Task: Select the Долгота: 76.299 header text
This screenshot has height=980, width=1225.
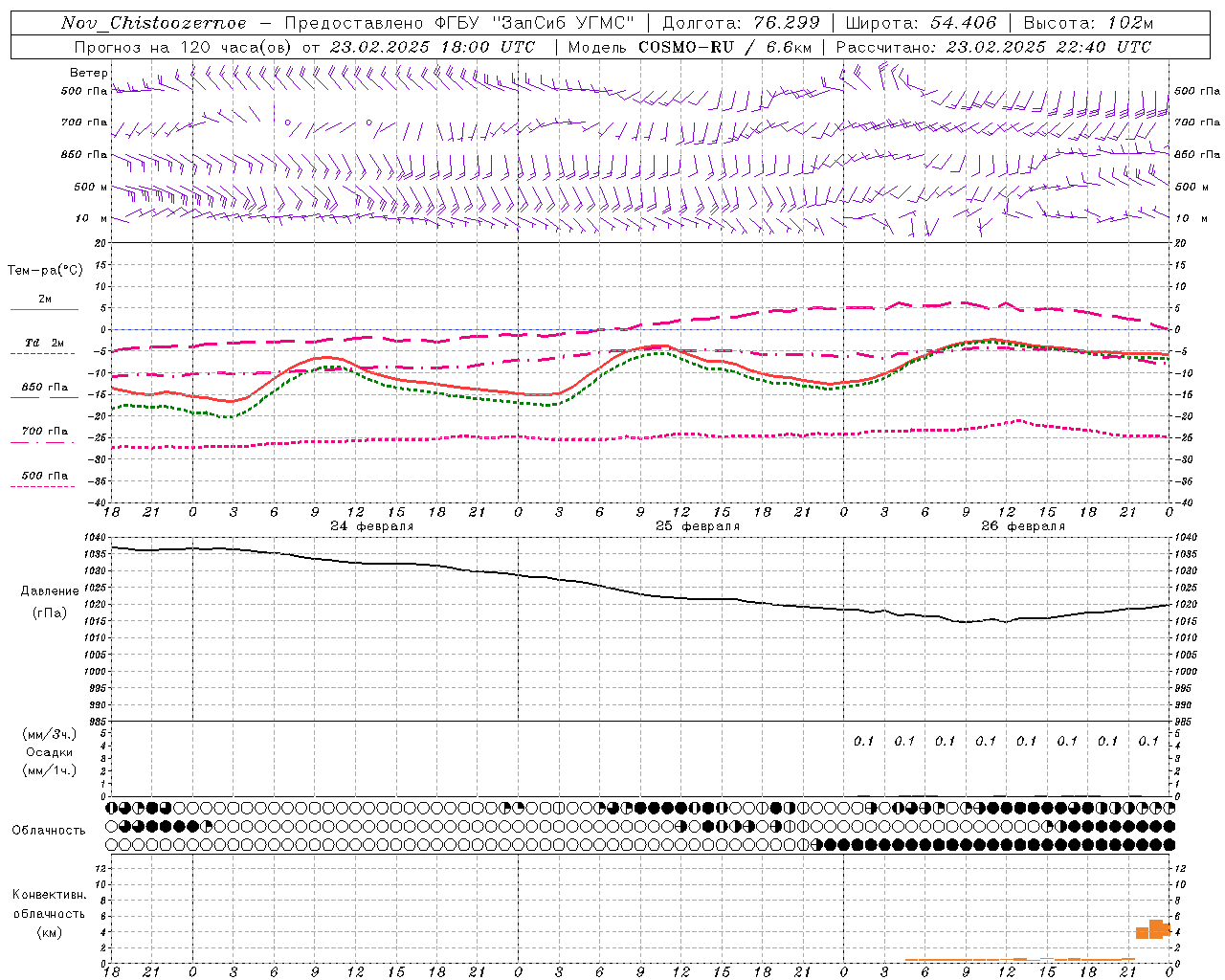Action: pos(741,23)
